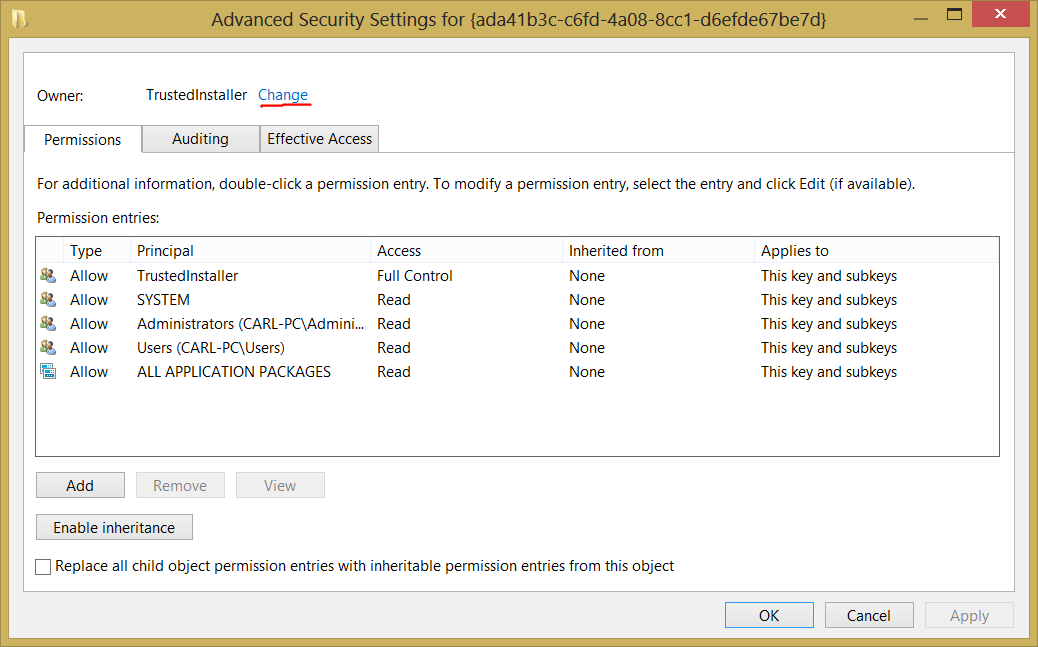
Task: Sort by the Applies to column header
Action: point(876,251)
